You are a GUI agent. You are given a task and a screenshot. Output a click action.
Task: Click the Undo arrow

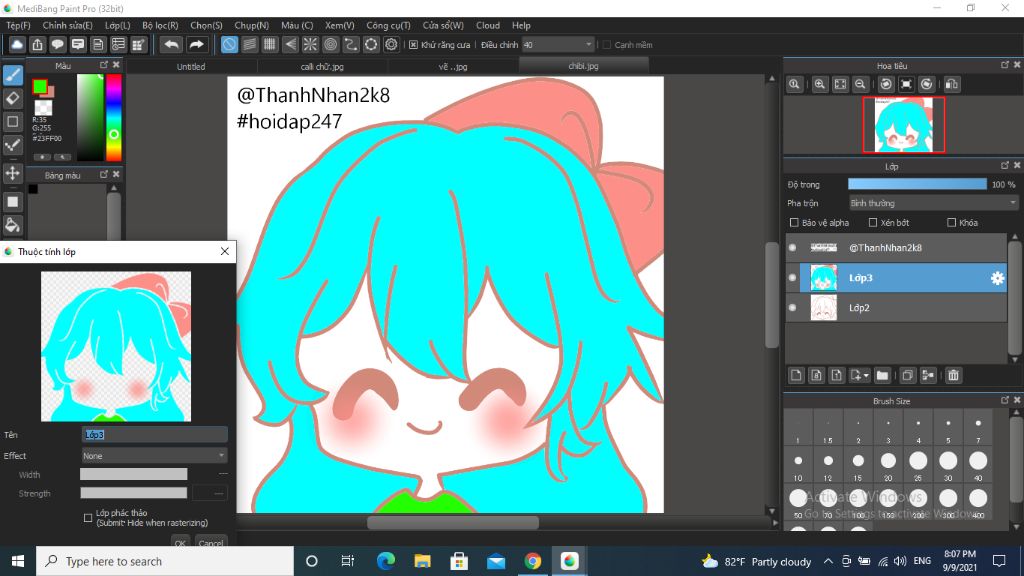pyautogui.click(x=171, y=44)
